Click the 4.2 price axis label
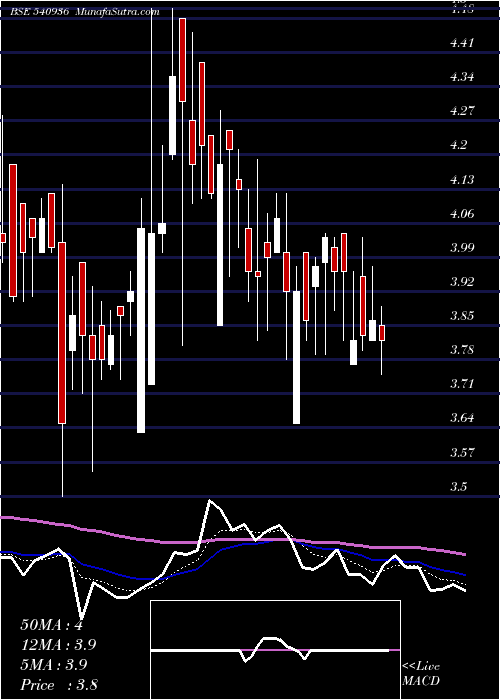This screenshot has width=500, height=700. [459, 145]
